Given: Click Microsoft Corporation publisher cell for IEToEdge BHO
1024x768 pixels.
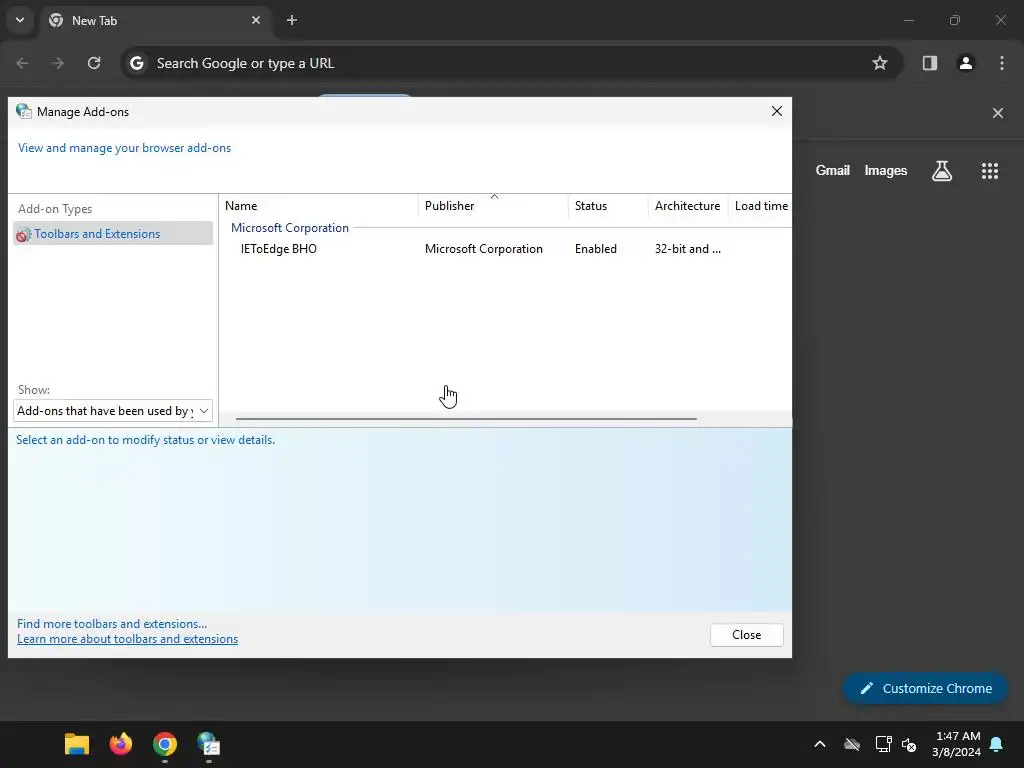Looking at the screenshot, I should click(x=483, y=249).
